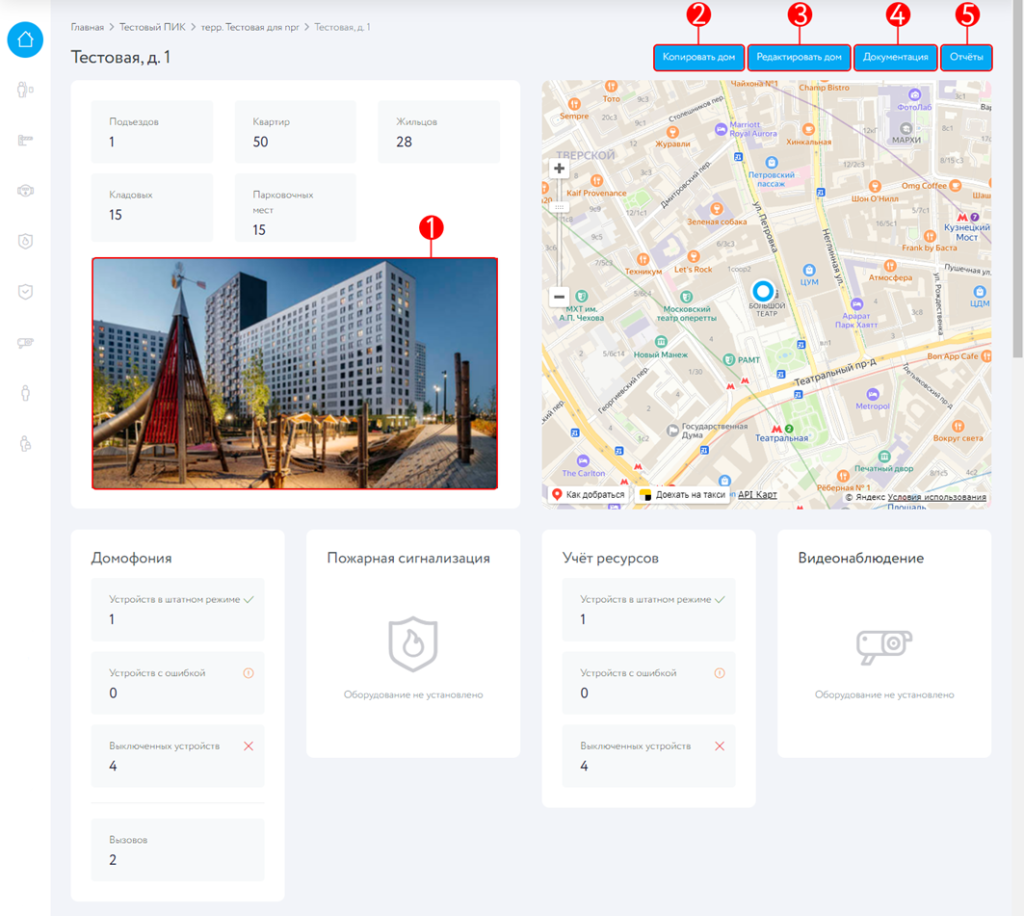Click the checkmark shield sidebar icon
This screenshot has width=1024, height=916.
pos(25,291)
